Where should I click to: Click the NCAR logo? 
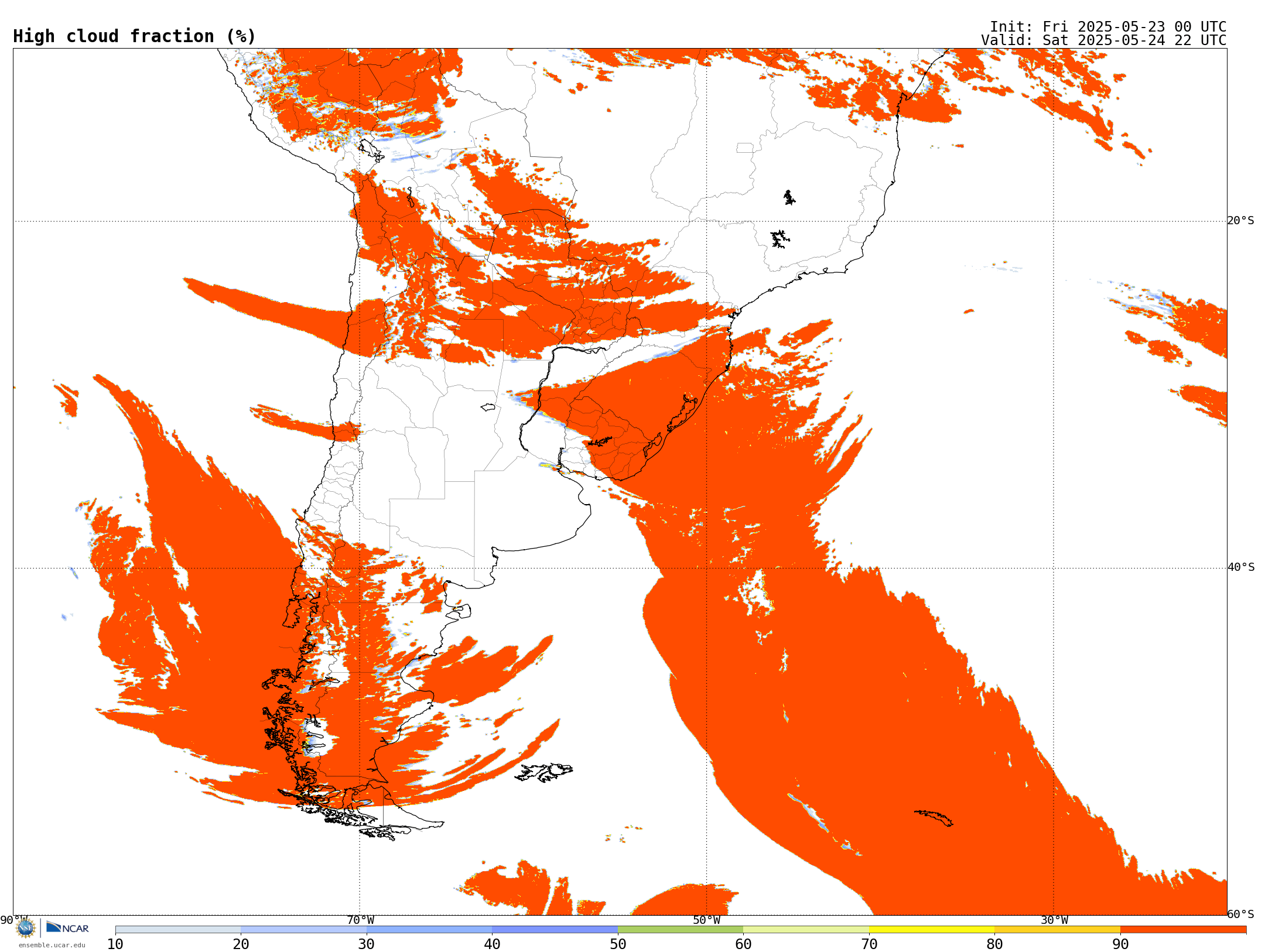pyautogui.click(x=68, y=927)
